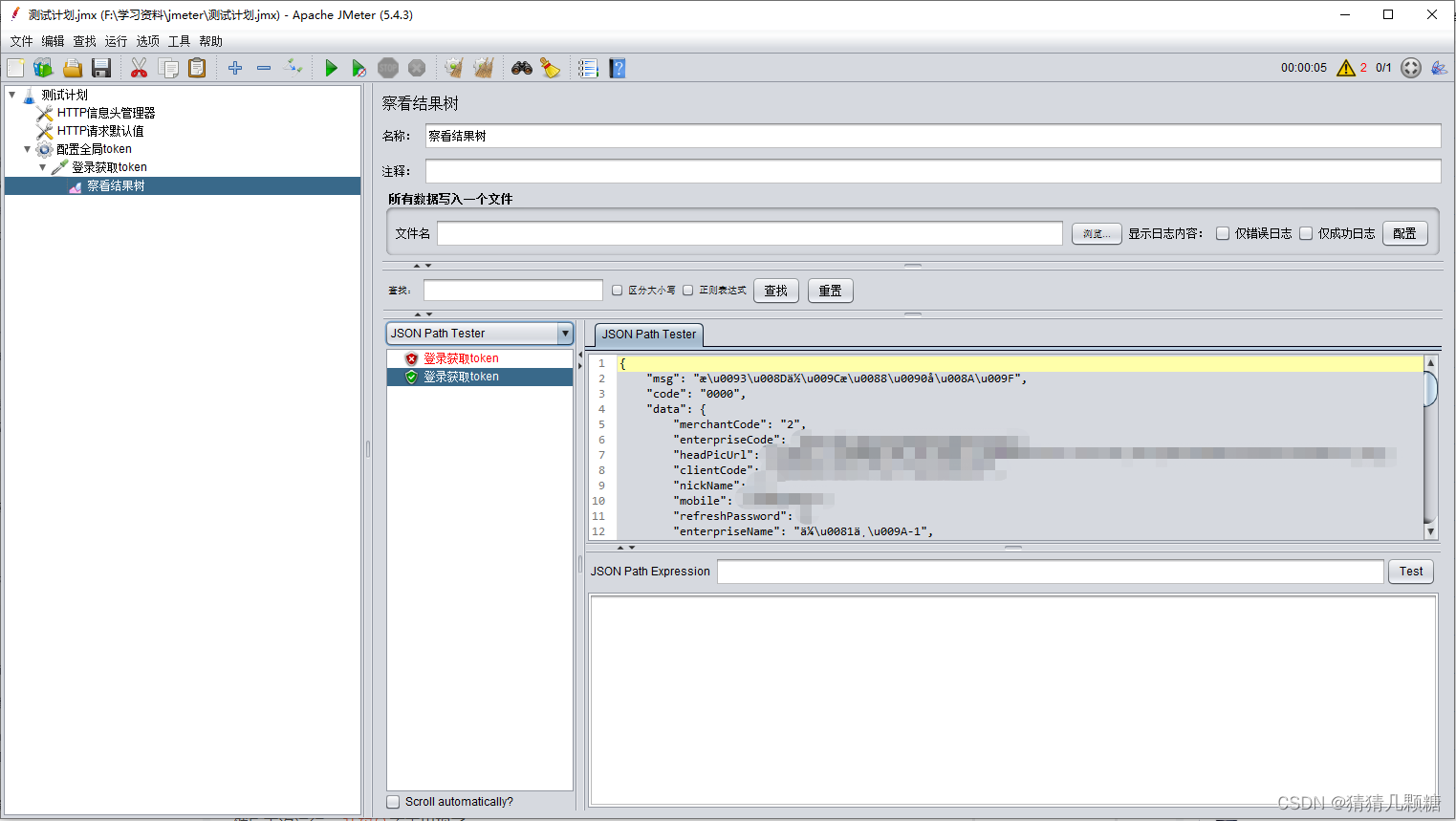Open the 工具 menu
The height and width of the screenshot is (821, 1456).
[x=179, y=41]
